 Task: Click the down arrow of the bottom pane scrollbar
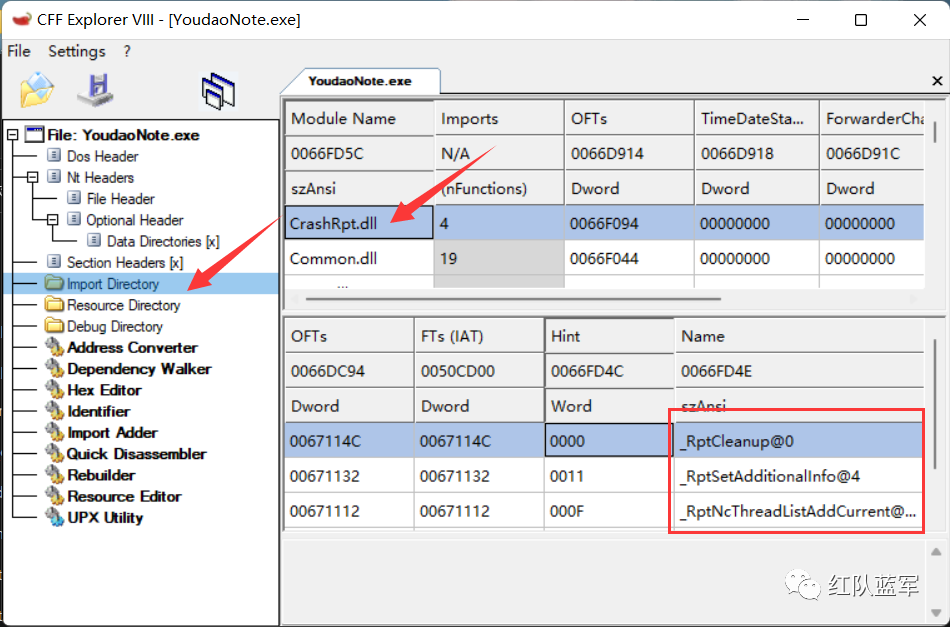click(936, 613)
